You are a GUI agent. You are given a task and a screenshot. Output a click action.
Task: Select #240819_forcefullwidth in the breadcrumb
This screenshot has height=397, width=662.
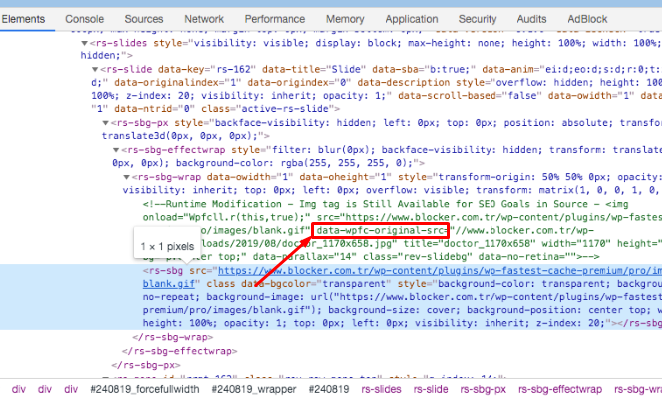[144, 389]
